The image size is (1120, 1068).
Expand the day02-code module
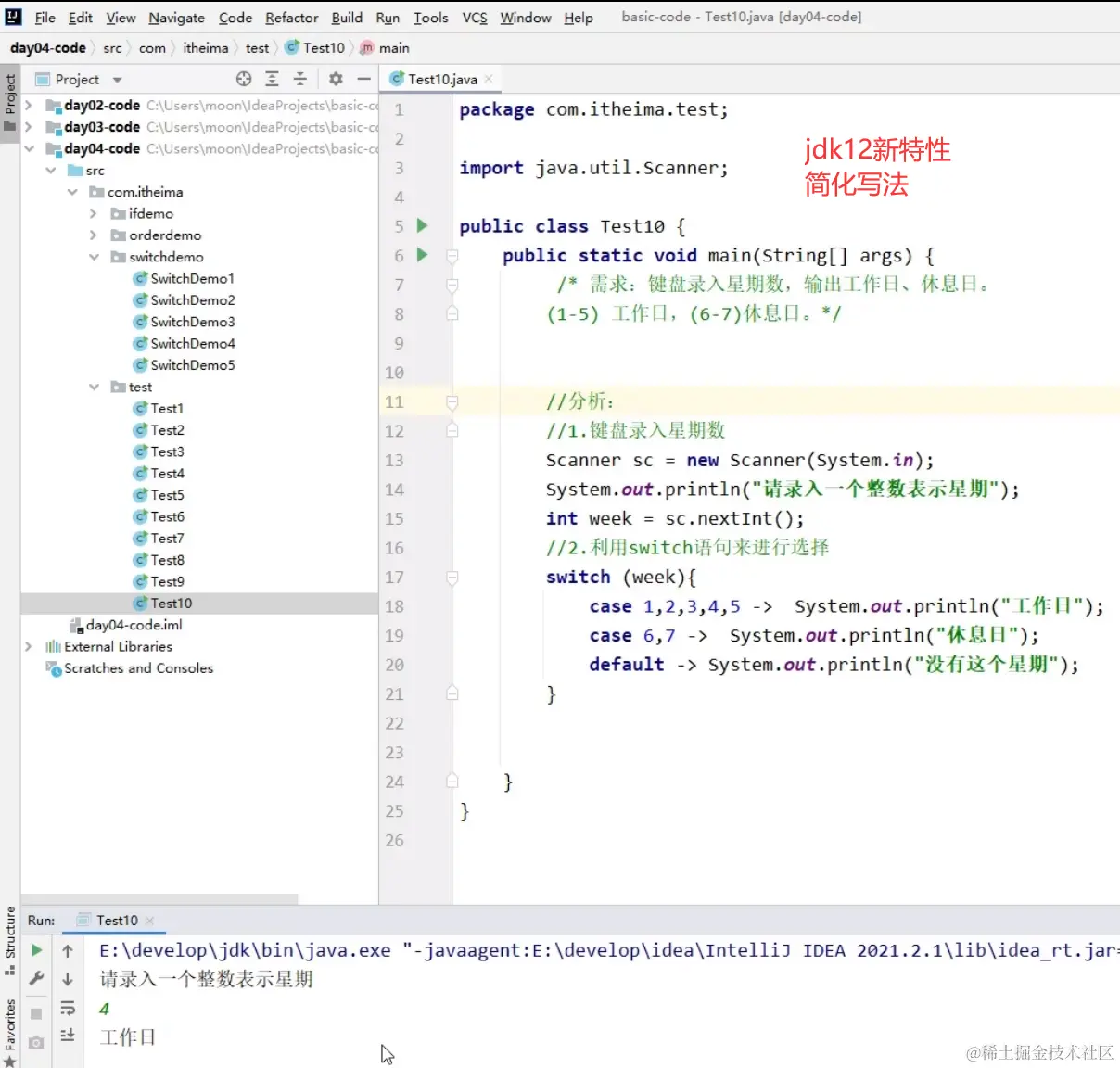pos(29,106)
